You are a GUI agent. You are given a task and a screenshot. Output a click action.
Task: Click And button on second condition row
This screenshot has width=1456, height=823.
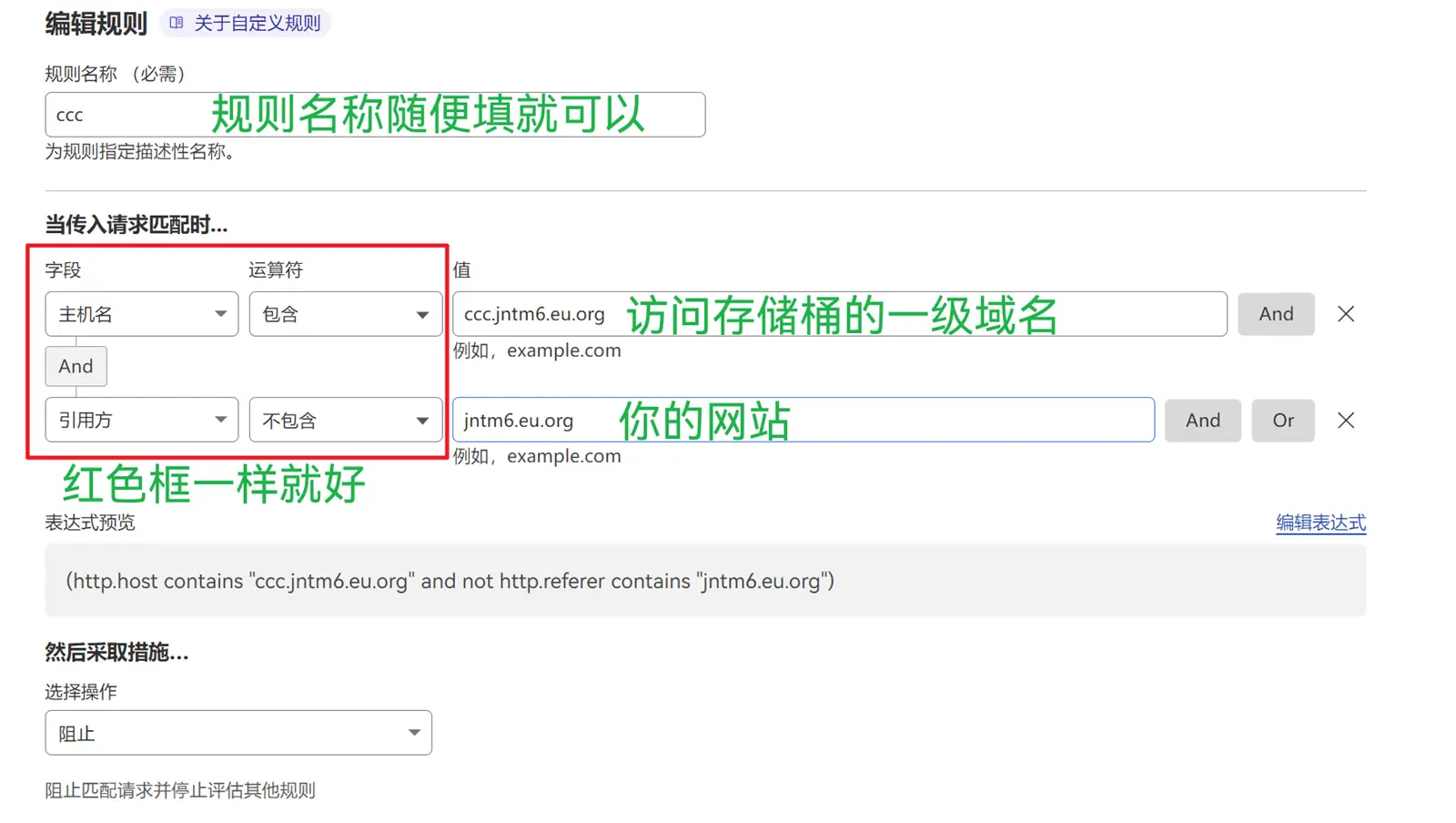pyautogui.click(x=1202, y=421)
